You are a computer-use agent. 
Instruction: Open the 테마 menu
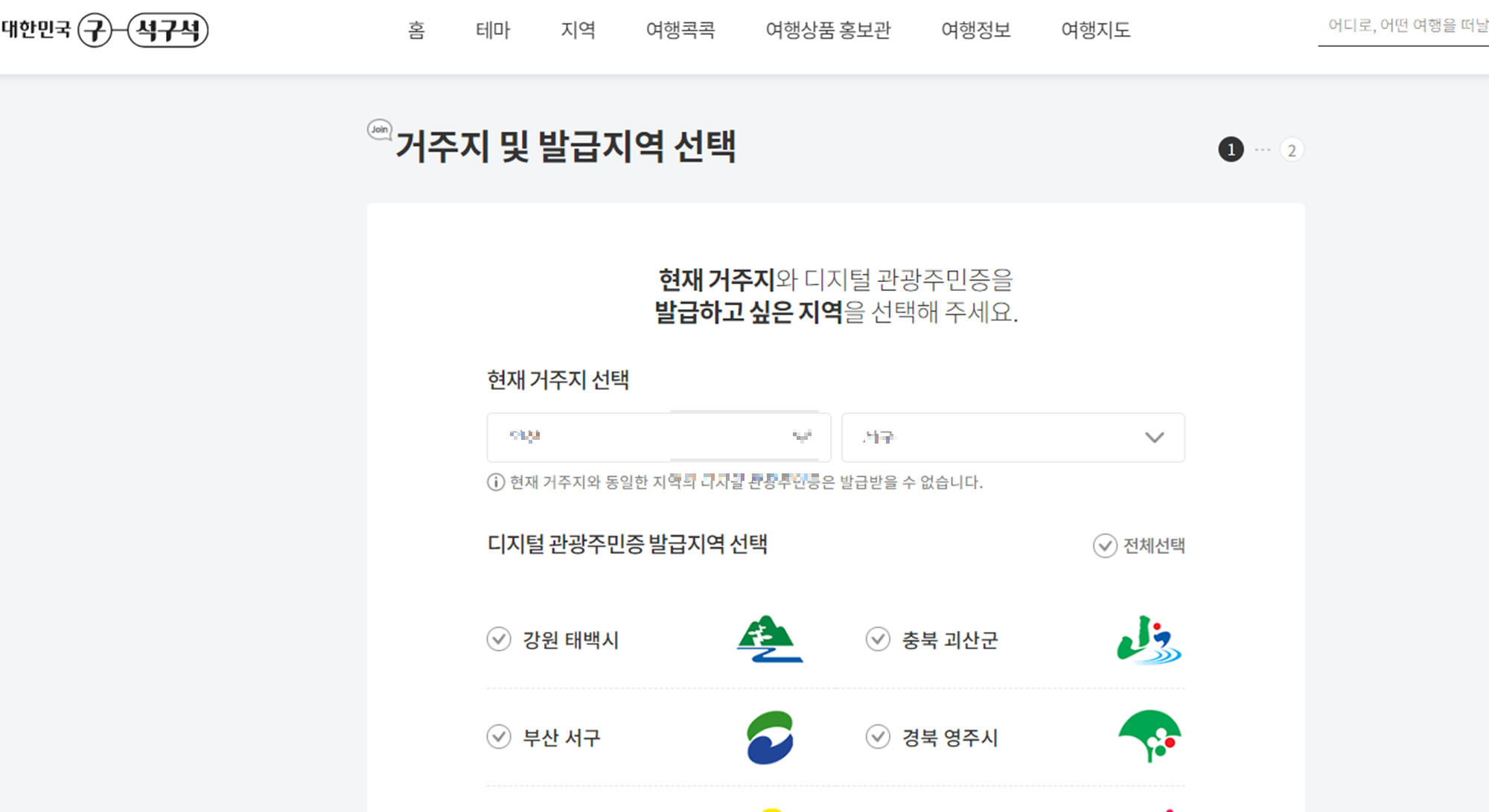tap(493, 31)
